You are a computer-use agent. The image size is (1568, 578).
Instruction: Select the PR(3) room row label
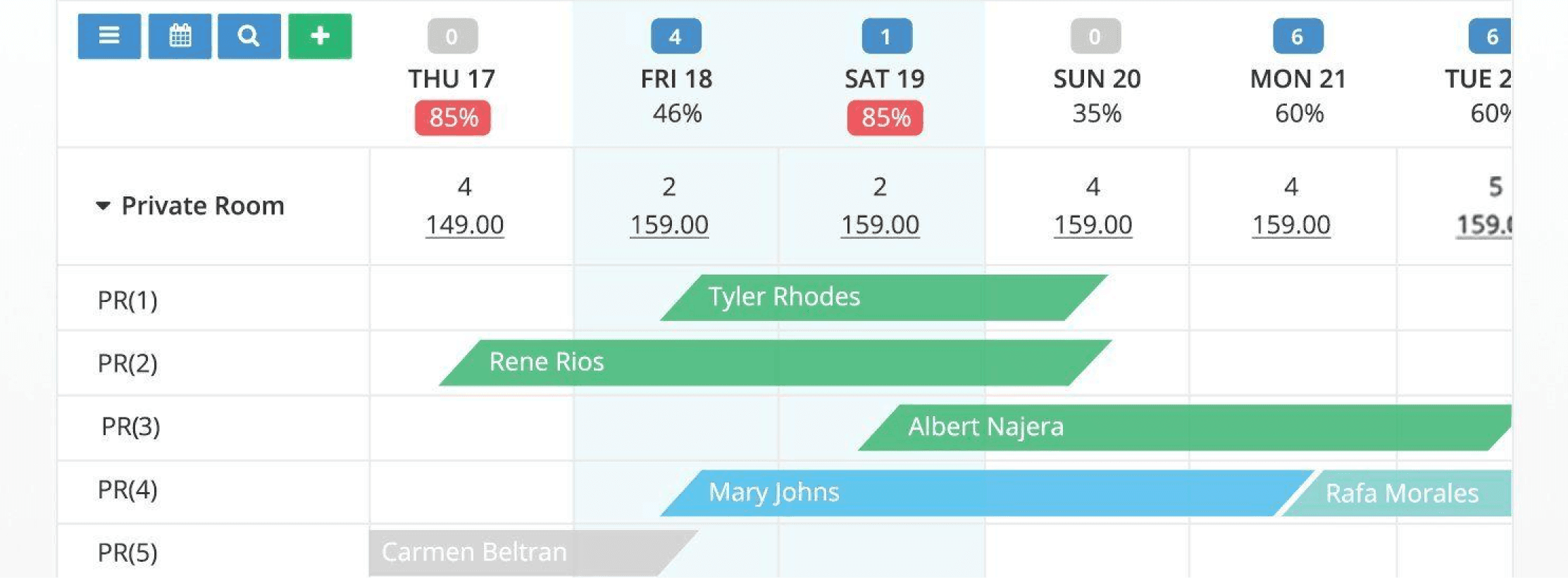[131, 427]
